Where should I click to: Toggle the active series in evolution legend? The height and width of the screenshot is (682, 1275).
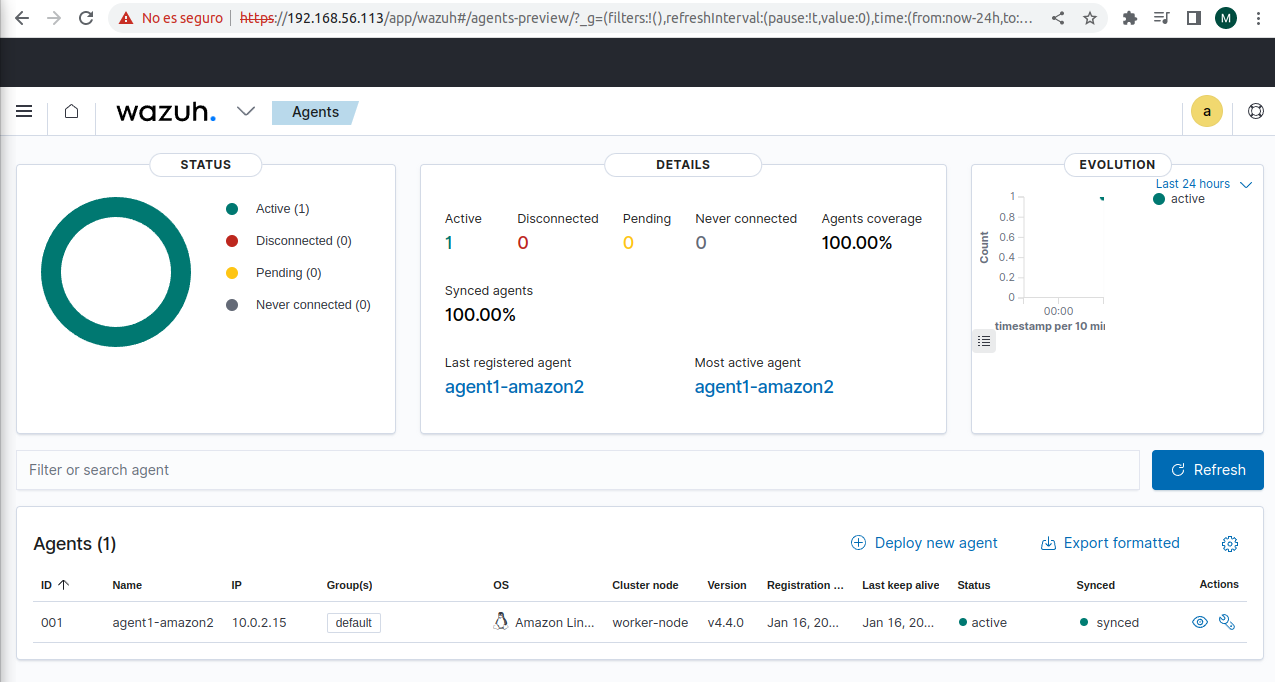coord(1180,199)
